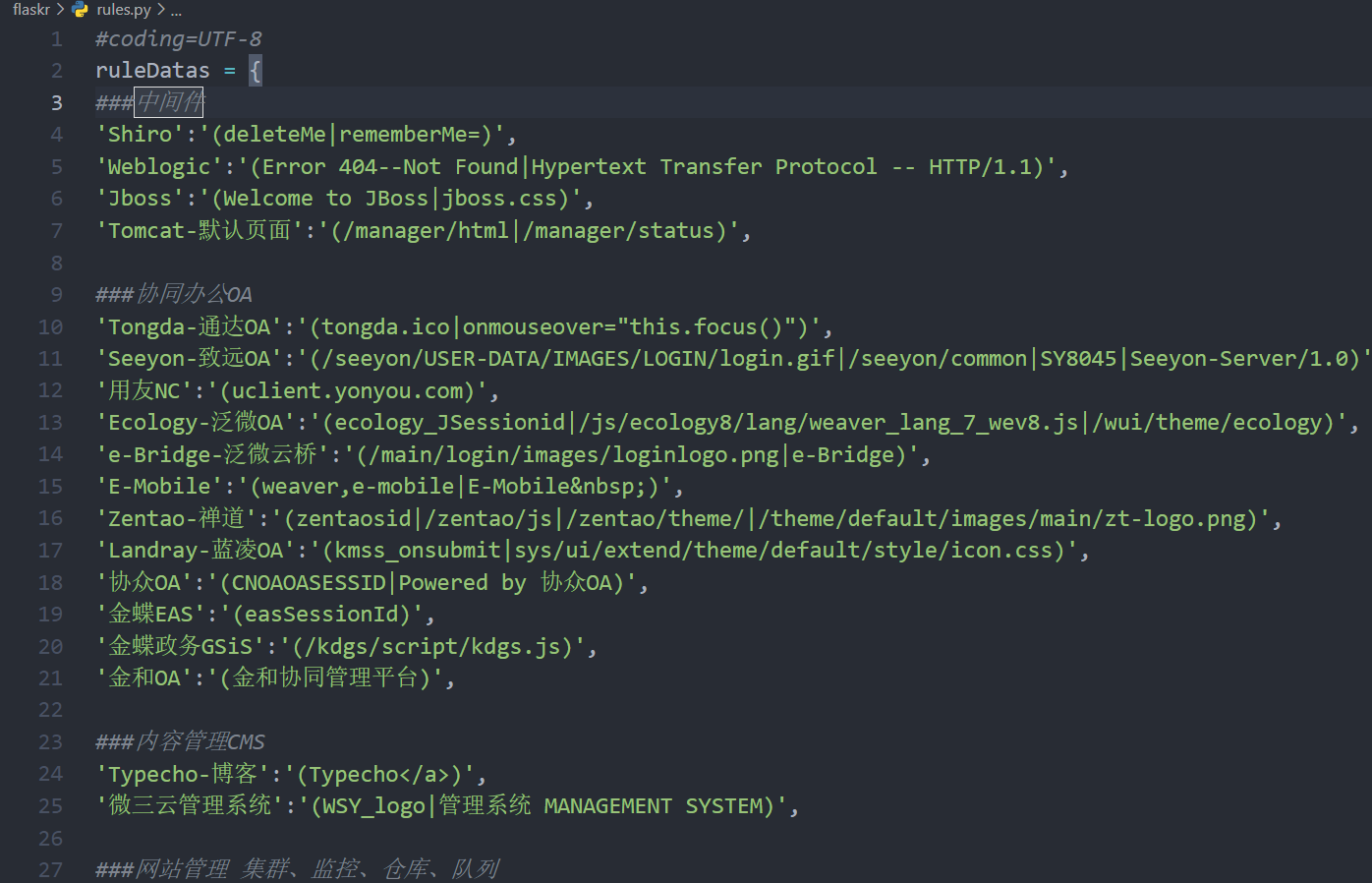Viewport: 1372px width, 883px height.
Task: Click '/wui/theme/ecology' text on line 13
Action: pos(1207,423)
